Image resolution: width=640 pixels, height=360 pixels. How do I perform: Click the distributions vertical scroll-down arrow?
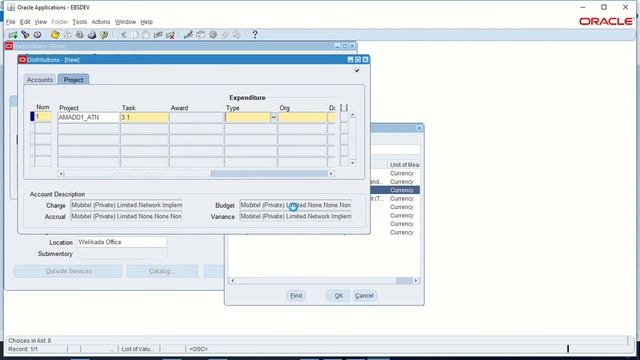coord(353,163)
